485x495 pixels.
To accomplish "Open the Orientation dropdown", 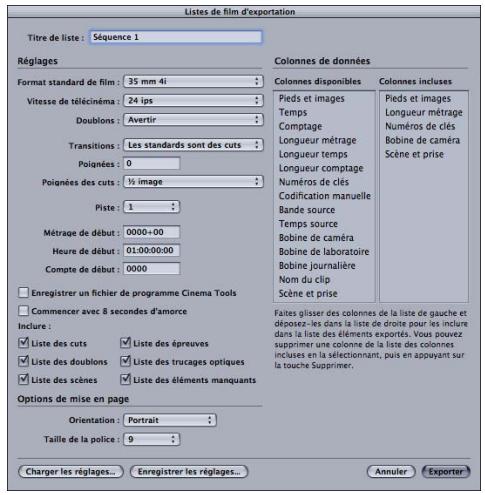I will coord(170,420).
